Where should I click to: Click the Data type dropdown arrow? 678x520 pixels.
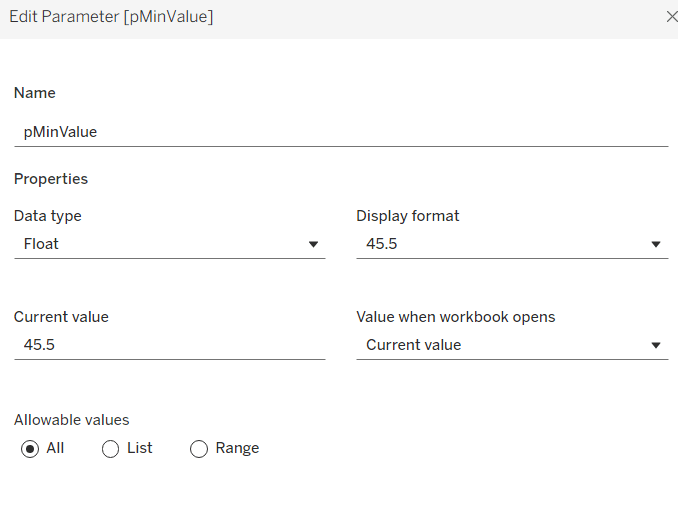click(x=313, y=244)
